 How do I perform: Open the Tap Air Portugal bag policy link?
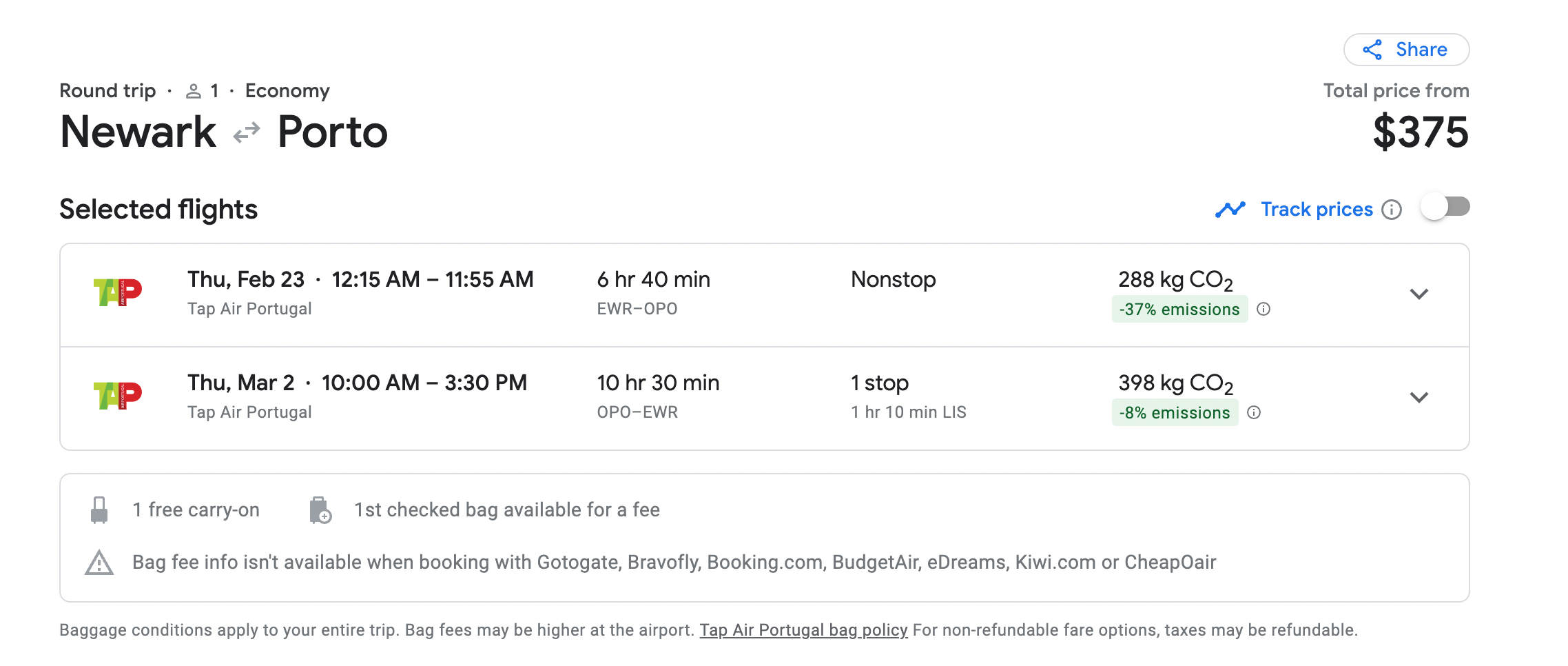[x=803, y=630]
